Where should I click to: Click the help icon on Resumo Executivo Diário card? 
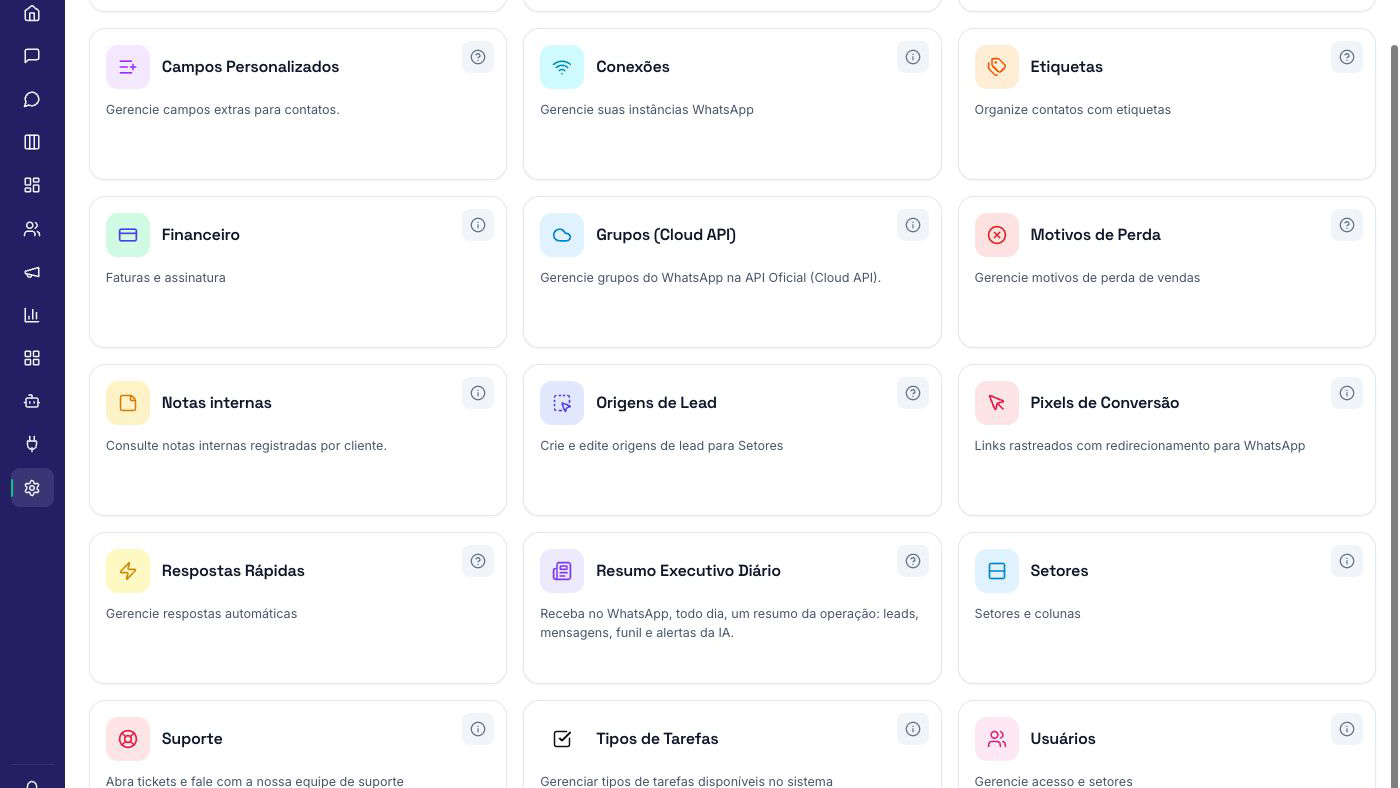coord(913,561)
